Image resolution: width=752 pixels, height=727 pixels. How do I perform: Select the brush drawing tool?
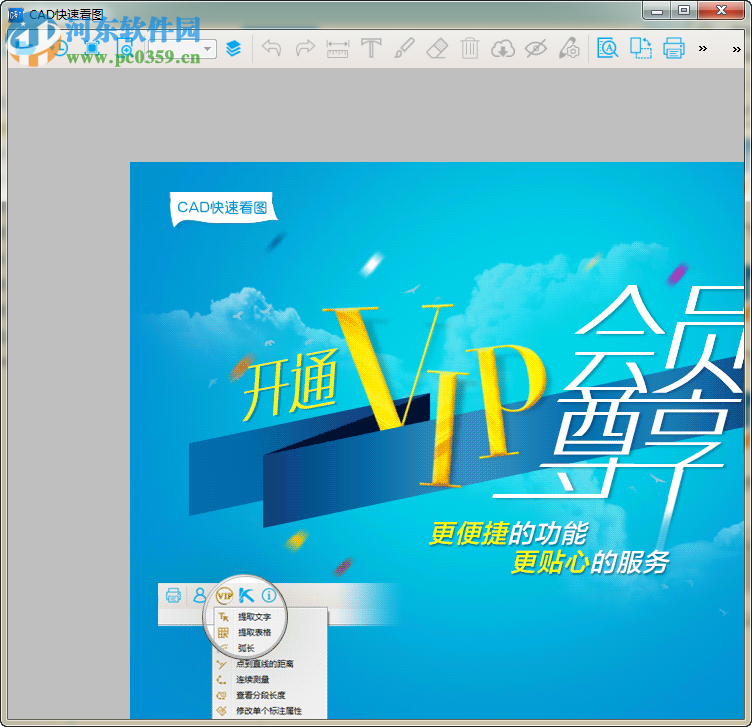click(404, 48)
